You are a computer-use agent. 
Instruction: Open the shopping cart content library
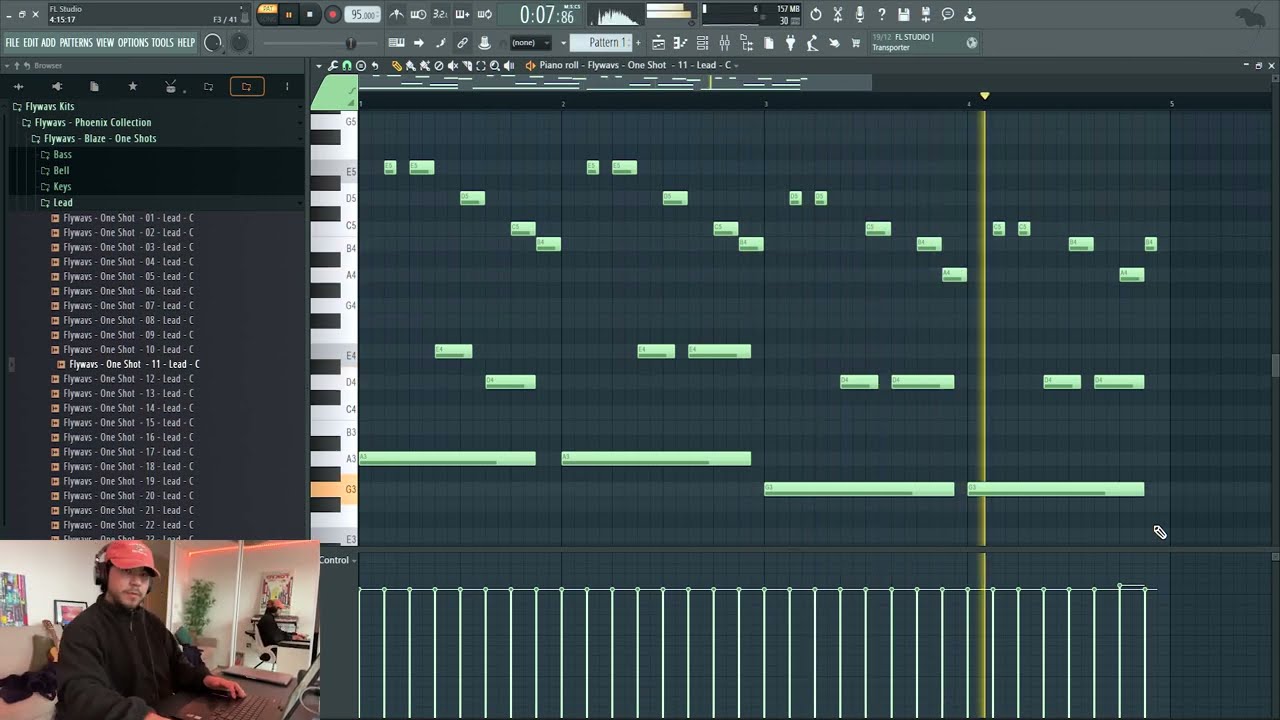856,43
